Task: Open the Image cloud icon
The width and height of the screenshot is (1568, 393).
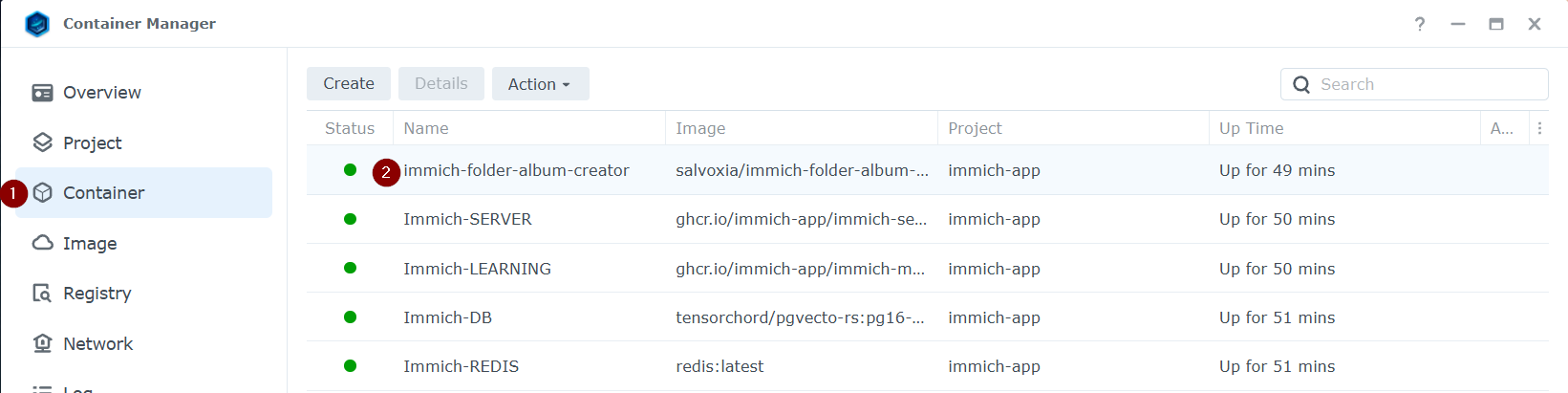Action: click(42, 243)
